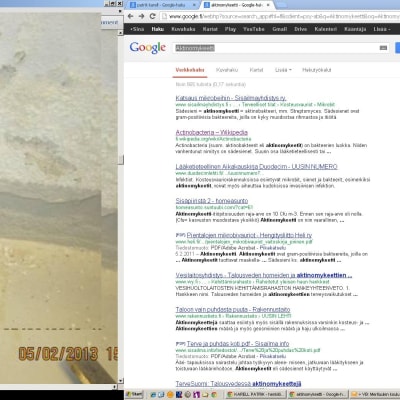Open the folder quick launch icon

(205, 395)
